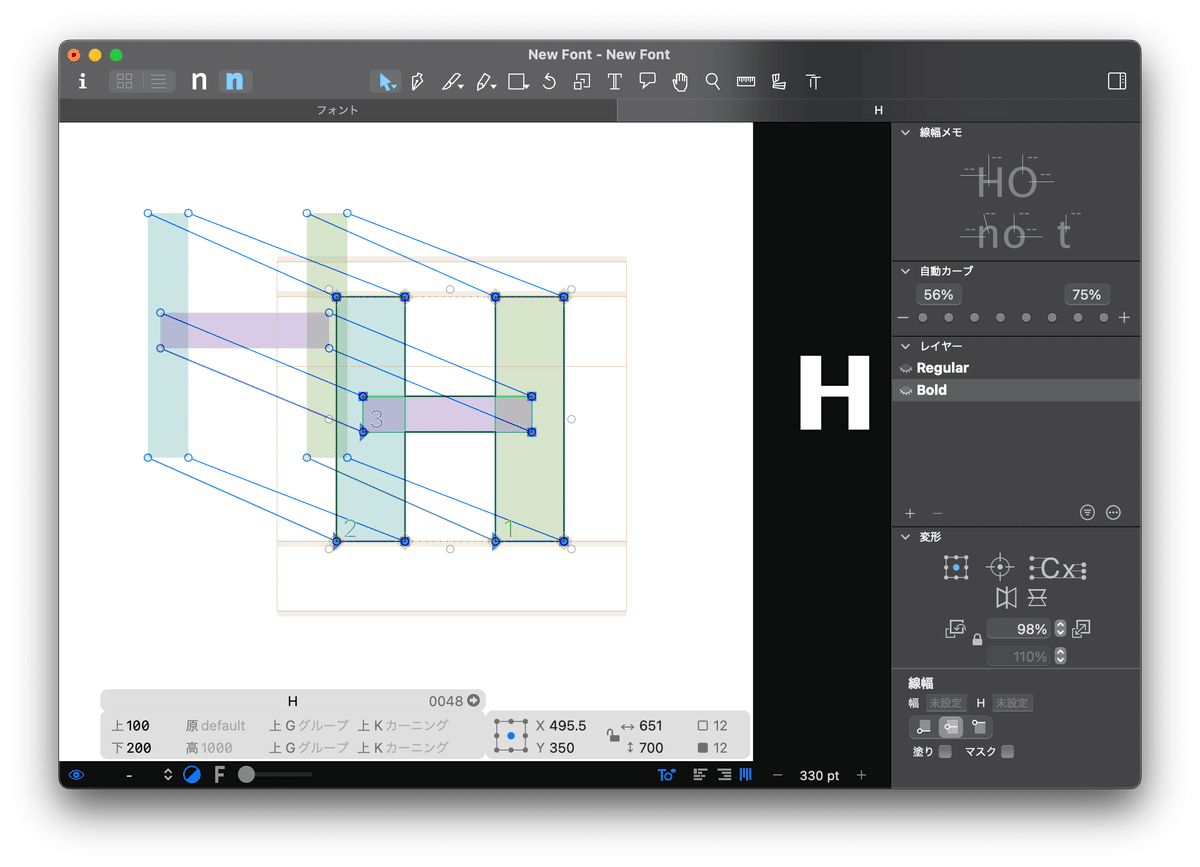Click the stepper next to 98%
The width and height of the screenshot is (1200, 867).
coord(1061,629)
